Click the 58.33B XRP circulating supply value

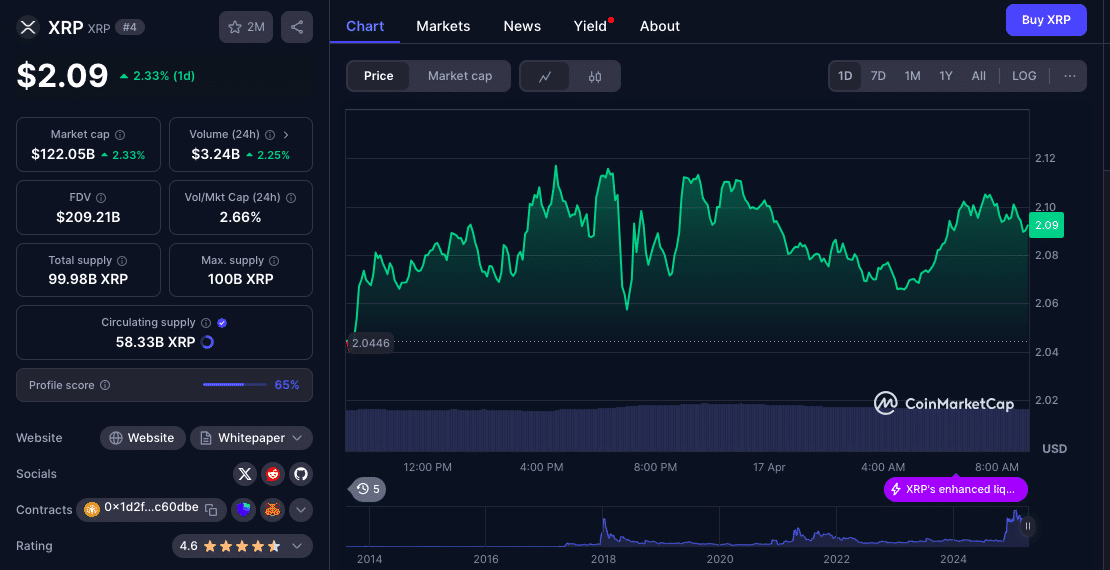click(156, 343)
